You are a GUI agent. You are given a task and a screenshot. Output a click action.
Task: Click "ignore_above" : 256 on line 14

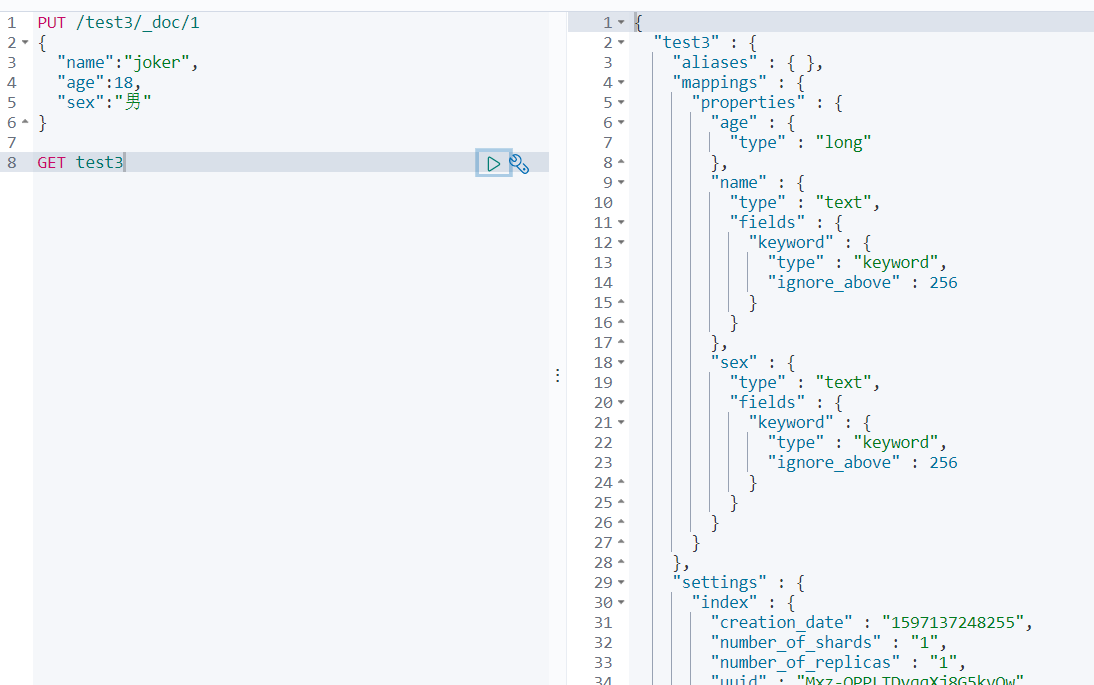862,283
